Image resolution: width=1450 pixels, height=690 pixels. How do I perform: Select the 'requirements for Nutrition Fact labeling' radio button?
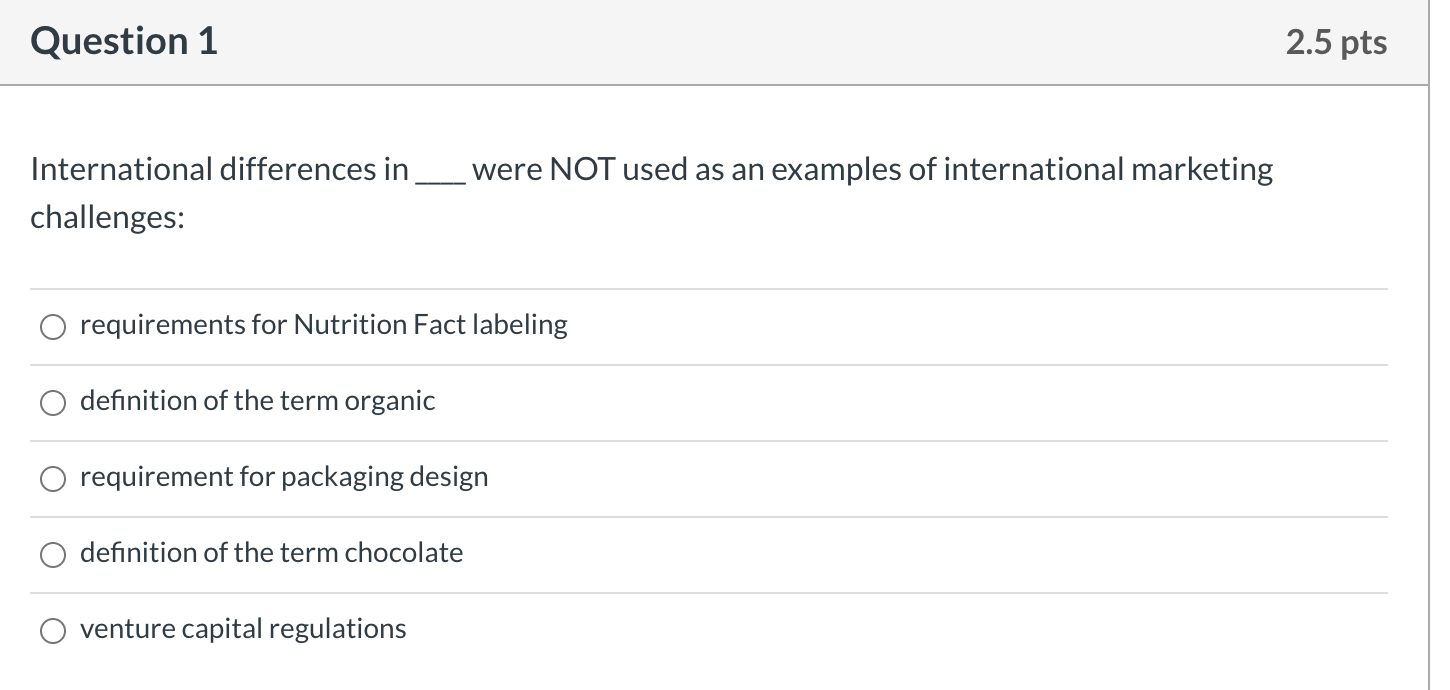pyautogui.click(x=52, y=326)
